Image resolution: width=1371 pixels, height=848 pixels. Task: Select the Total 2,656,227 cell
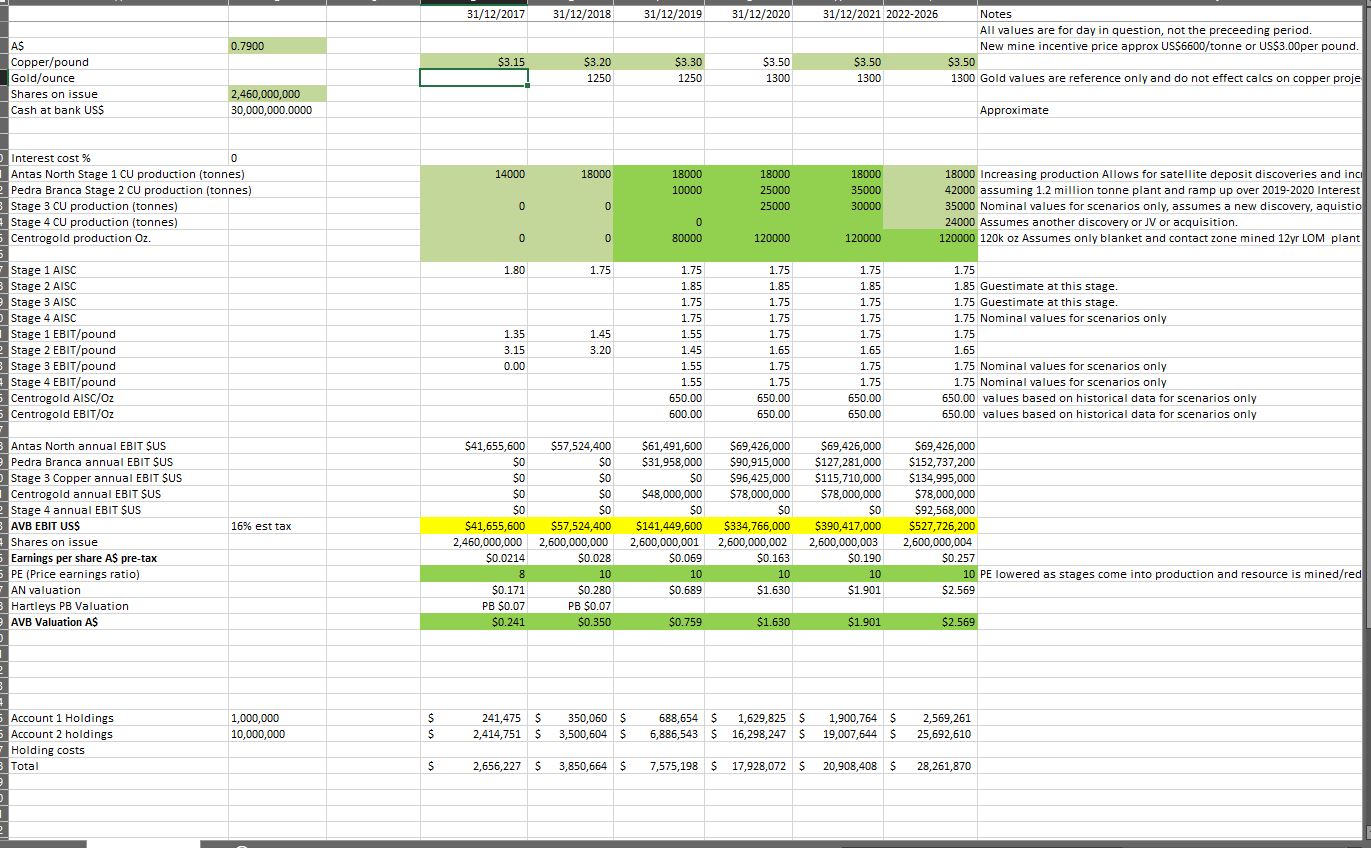tap(474, 766)
